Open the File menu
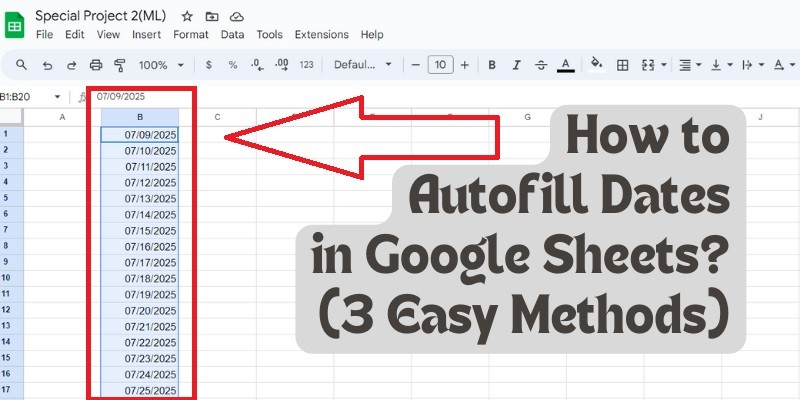This screenshot has height=400, width=800. 44,35
